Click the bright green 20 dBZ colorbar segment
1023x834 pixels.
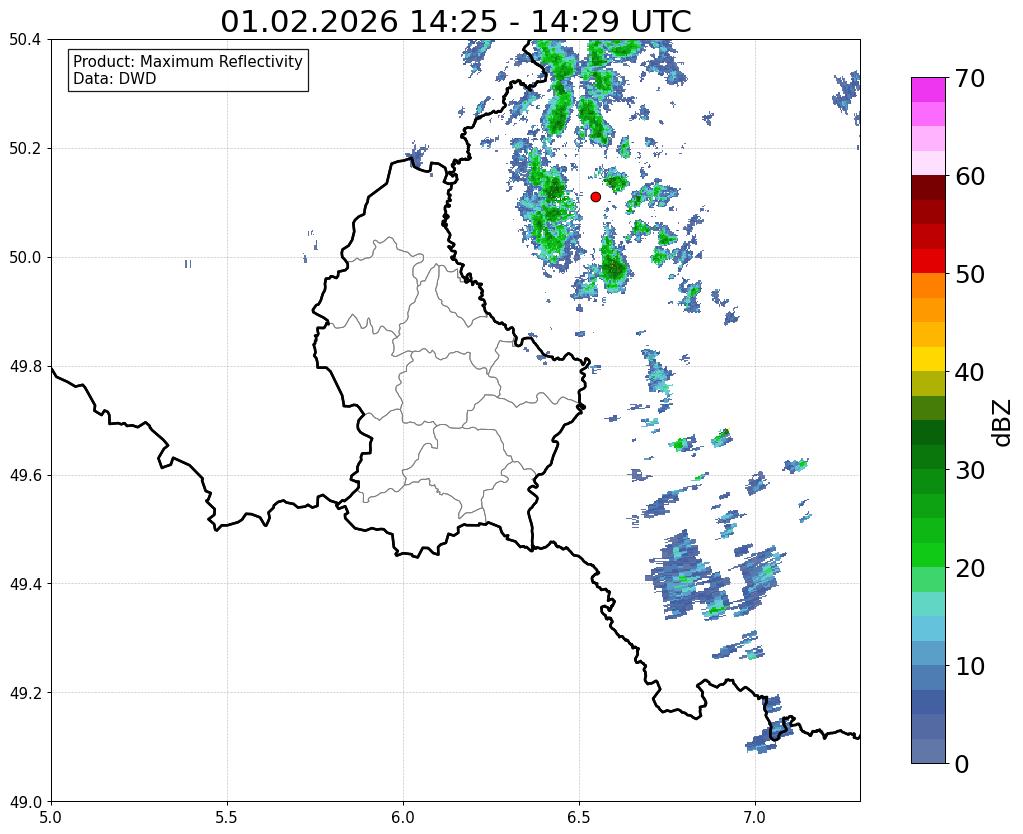[928, 555]
